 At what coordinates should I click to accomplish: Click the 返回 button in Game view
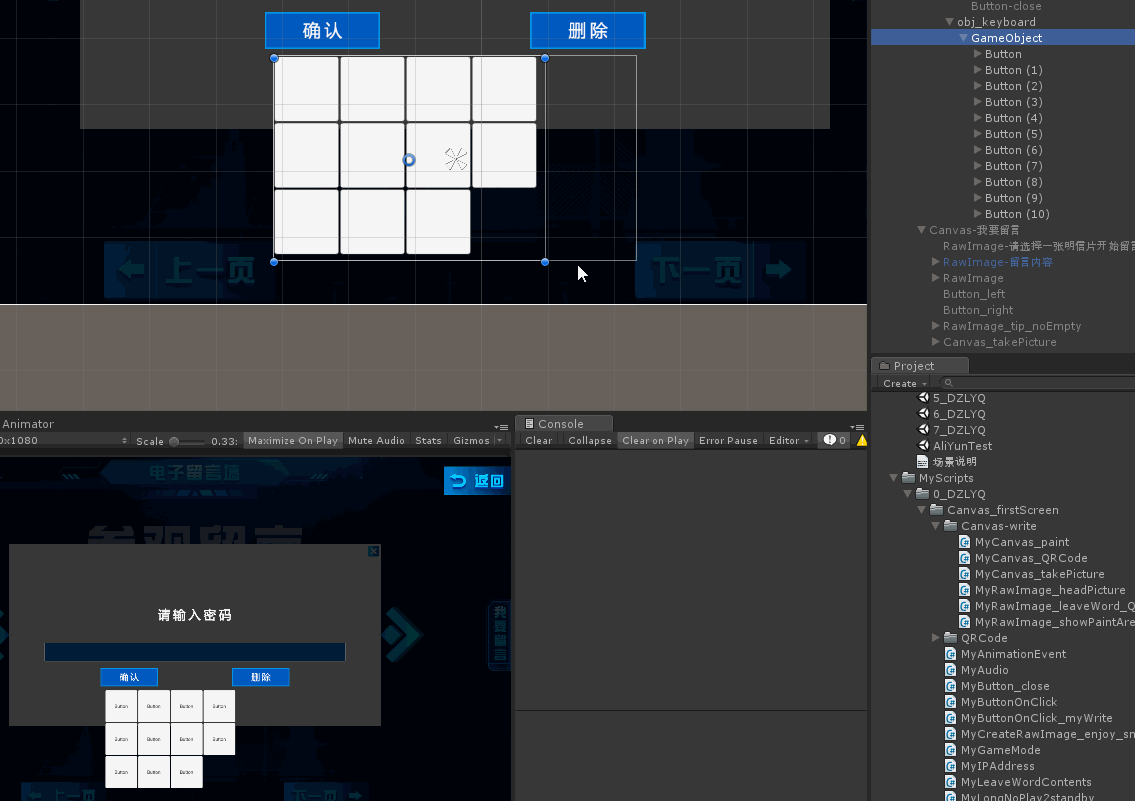[476, 481]
